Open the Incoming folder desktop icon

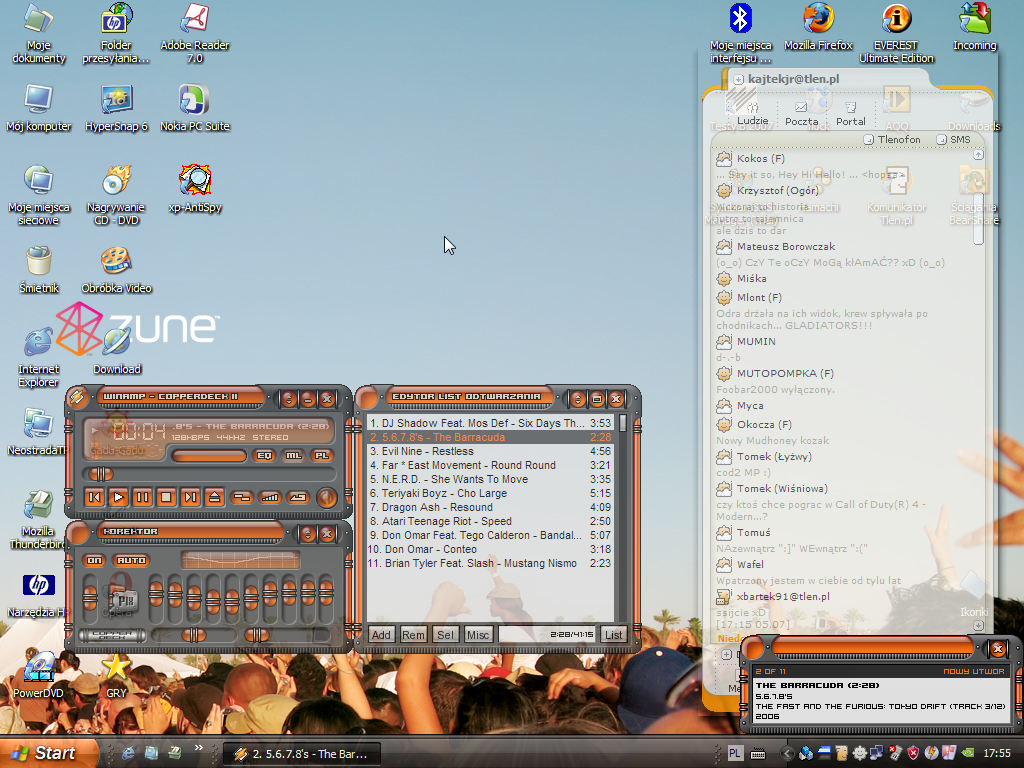pyautogui.click(x=974, y=27)
